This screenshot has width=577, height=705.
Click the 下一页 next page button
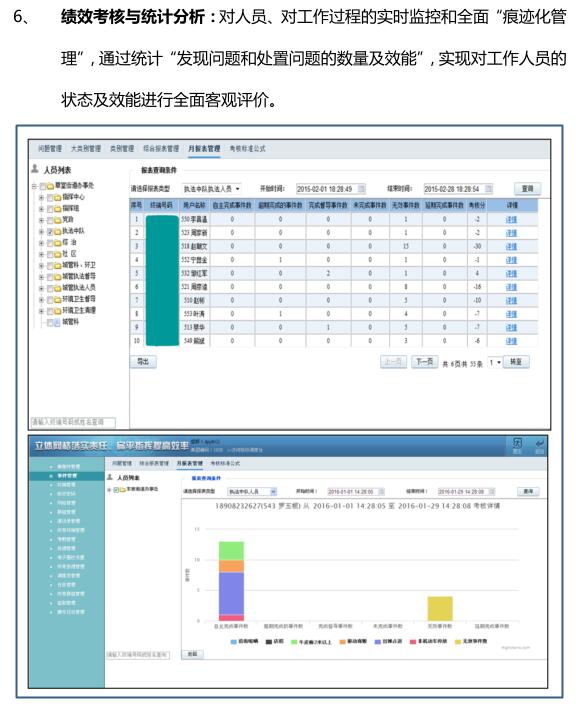pyautogui.click(x=425, y=362)
